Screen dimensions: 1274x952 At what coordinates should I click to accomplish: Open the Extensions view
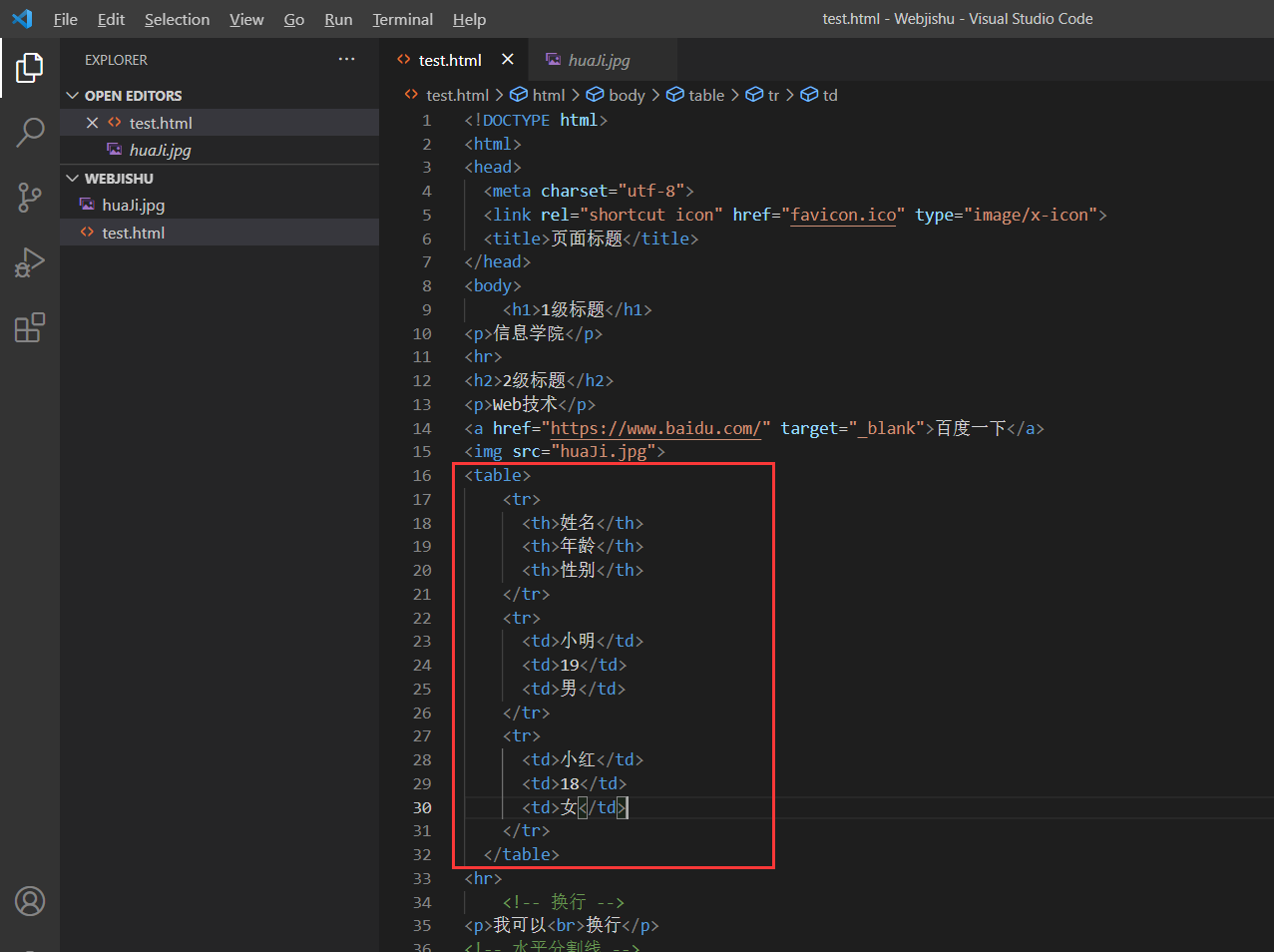30,327
